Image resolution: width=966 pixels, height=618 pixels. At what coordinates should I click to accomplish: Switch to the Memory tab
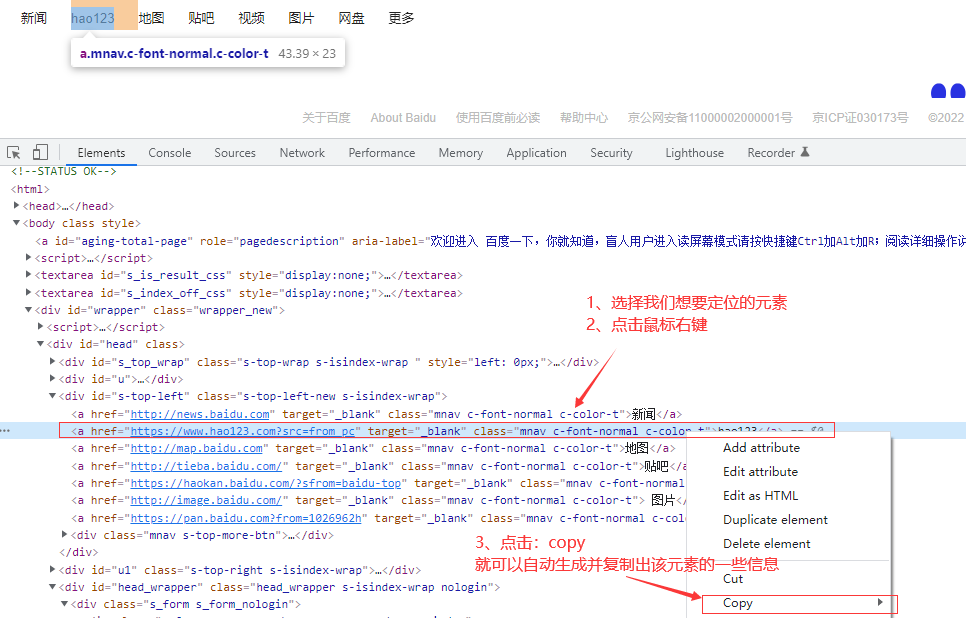click(460, 153)
